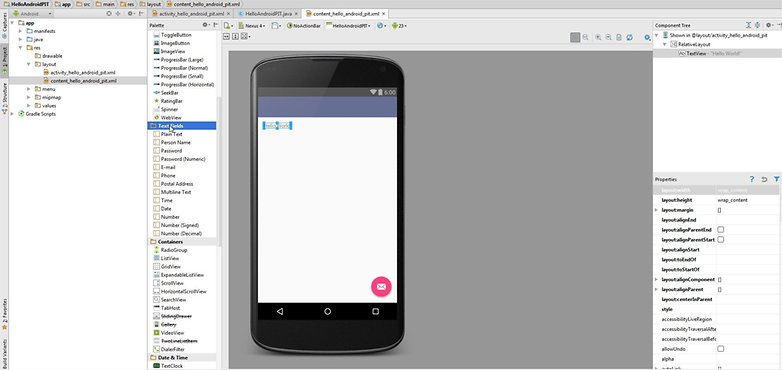The height and width of the screenshot is (370, 782).
Task: Toggle layout:alignParentStart checkbox
Action: (721, 240)
